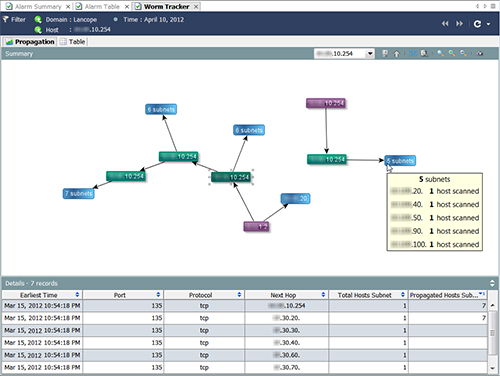500x376 pixels.
Task: Go to next period with double-right arrows
Action: pos(459,24)
